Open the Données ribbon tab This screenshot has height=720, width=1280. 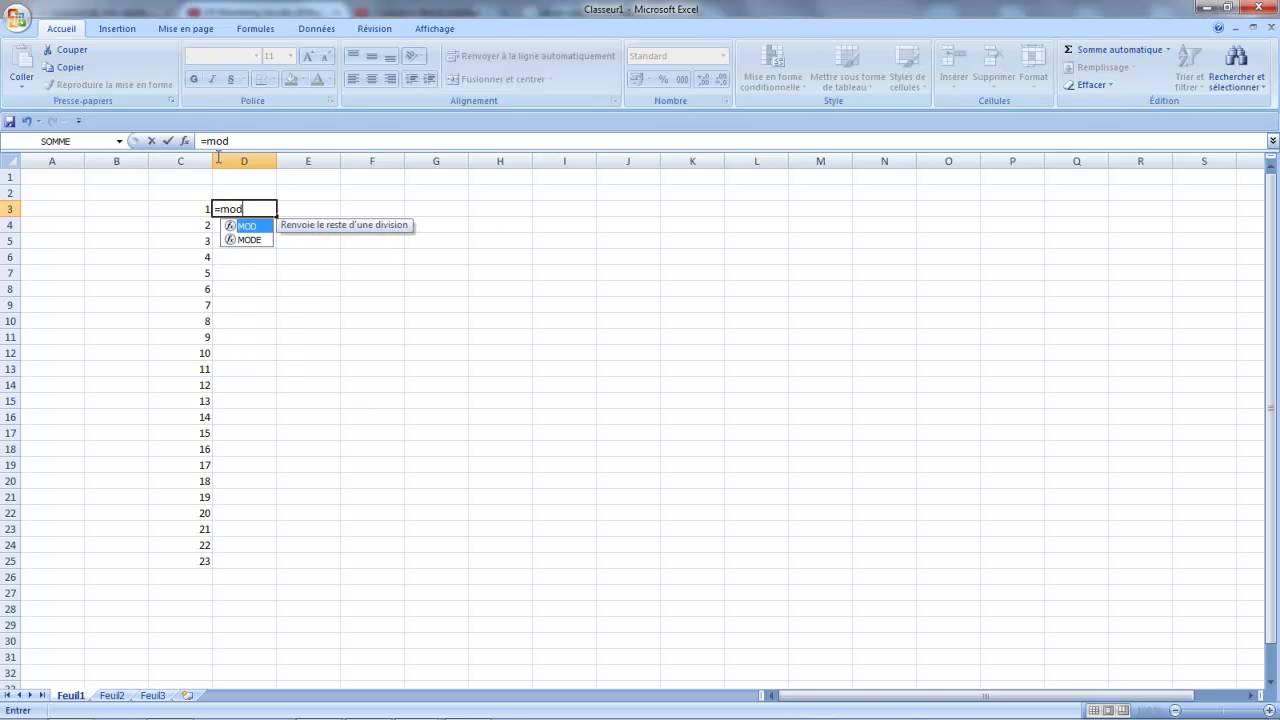click(316, 28)
